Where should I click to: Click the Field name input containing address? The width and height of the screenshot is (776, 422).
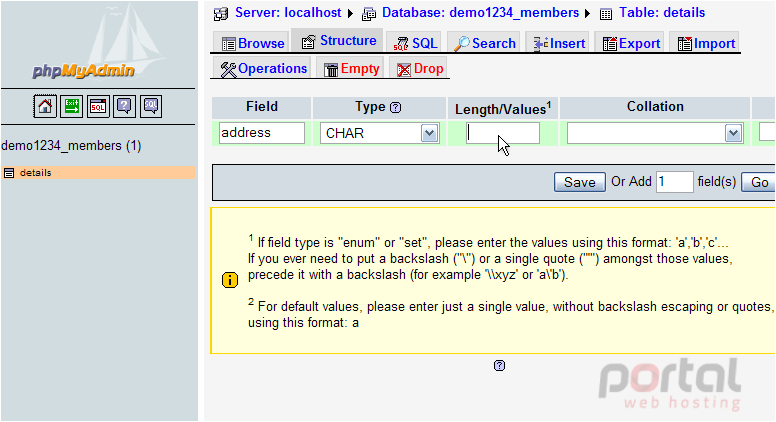(262, 133)
